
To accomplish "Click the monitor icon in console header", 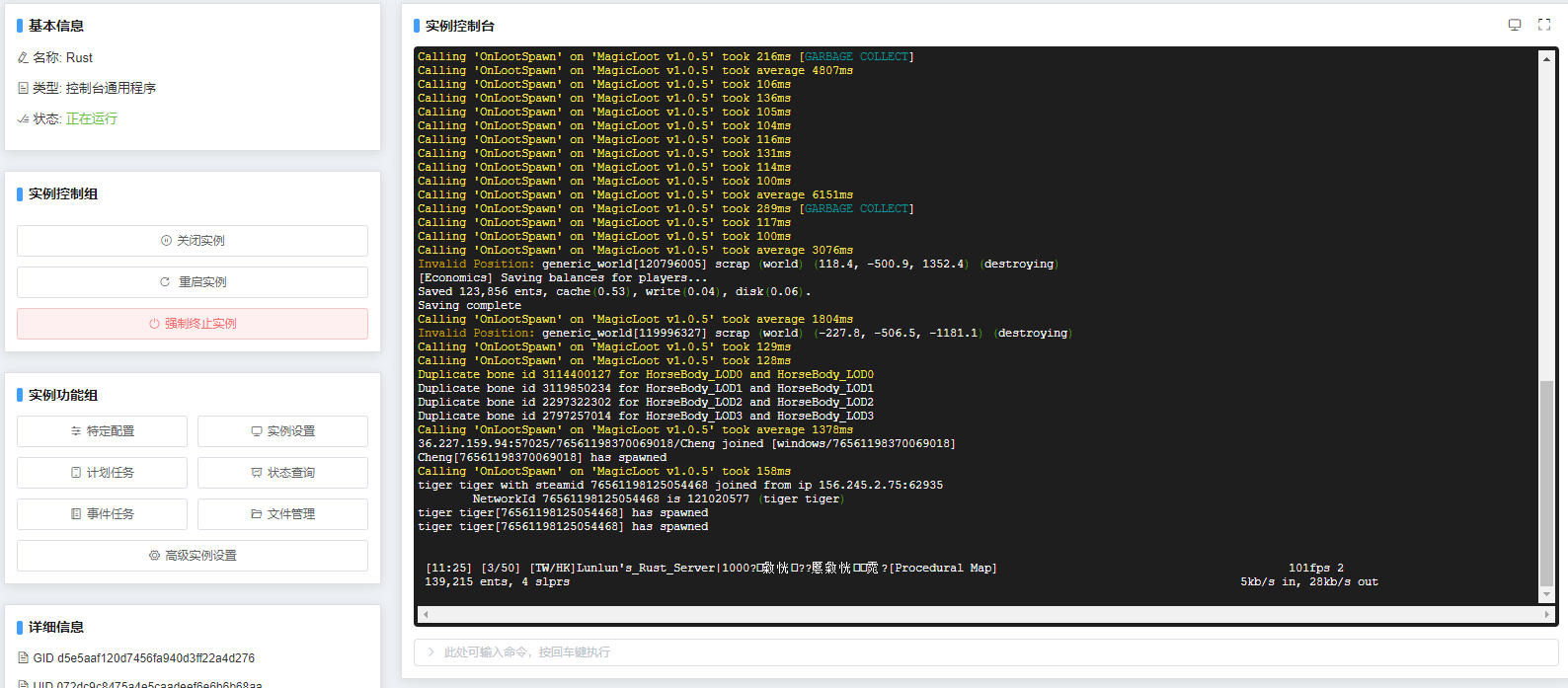I will (x=1515, y=25).
